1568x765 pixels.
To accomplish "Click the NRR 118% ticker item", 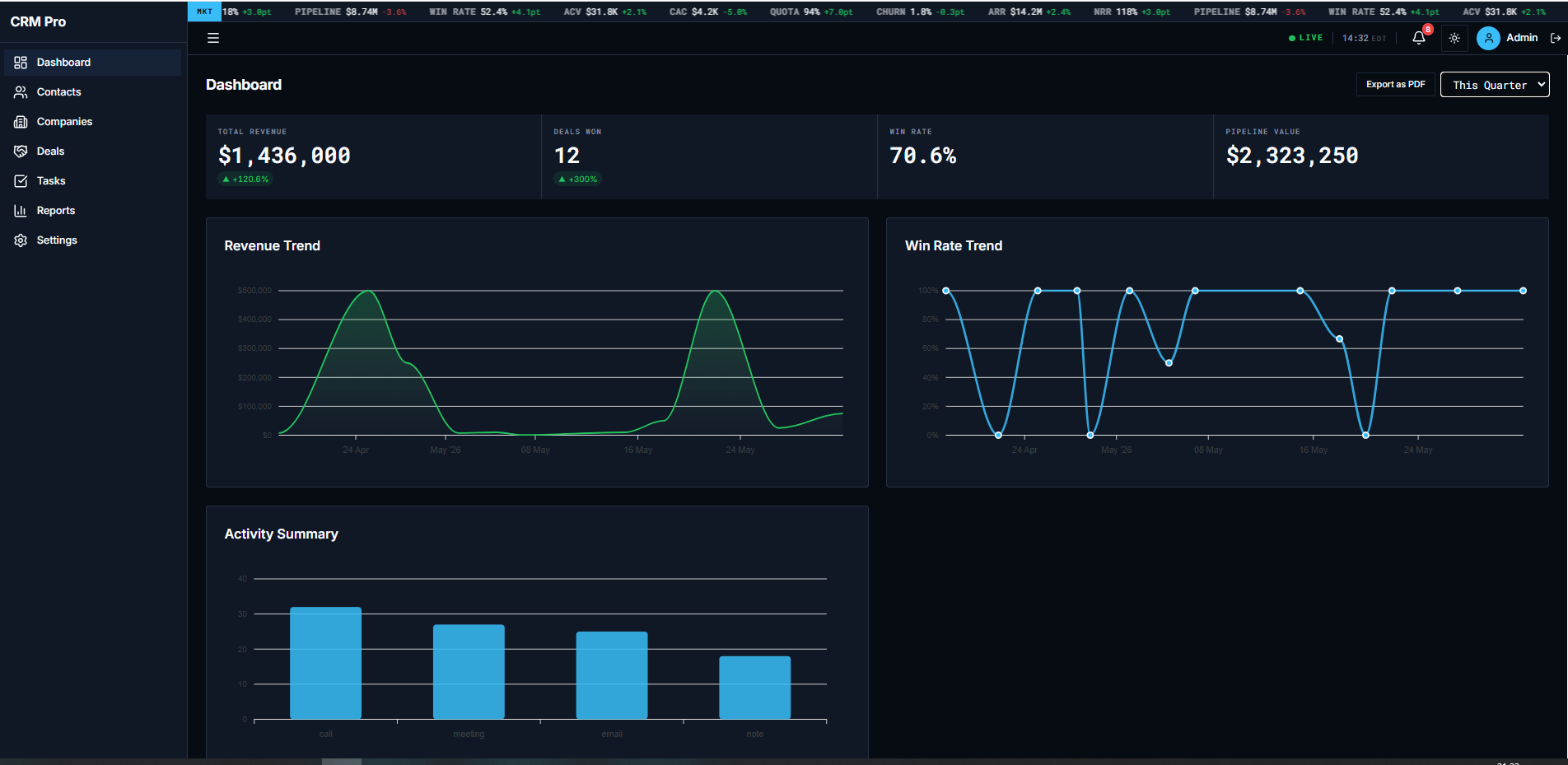I will pos(1132,12).
